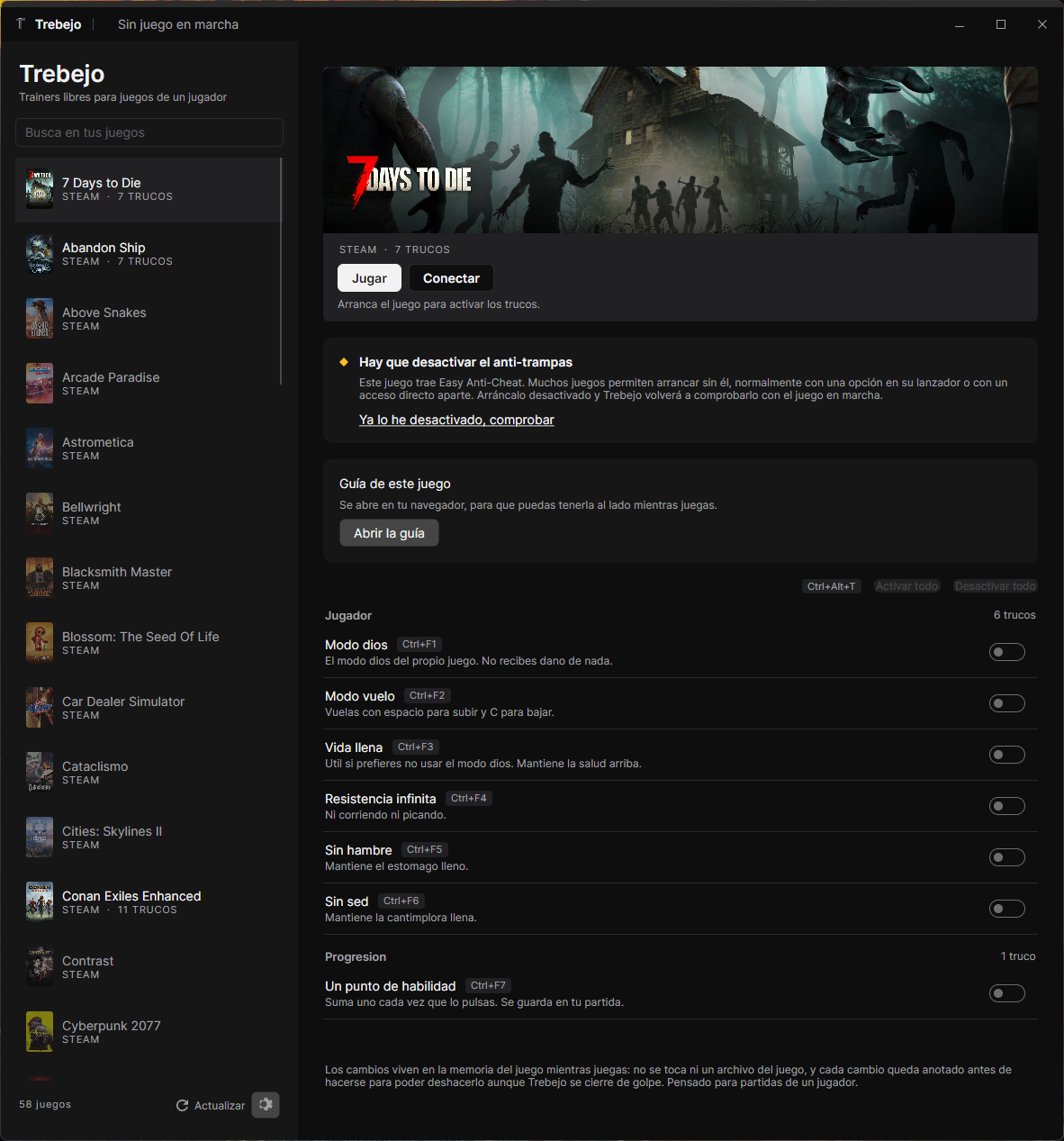Switch on Sin hambre cheat
The image size is (1064, 1141).
(1007, 857)
